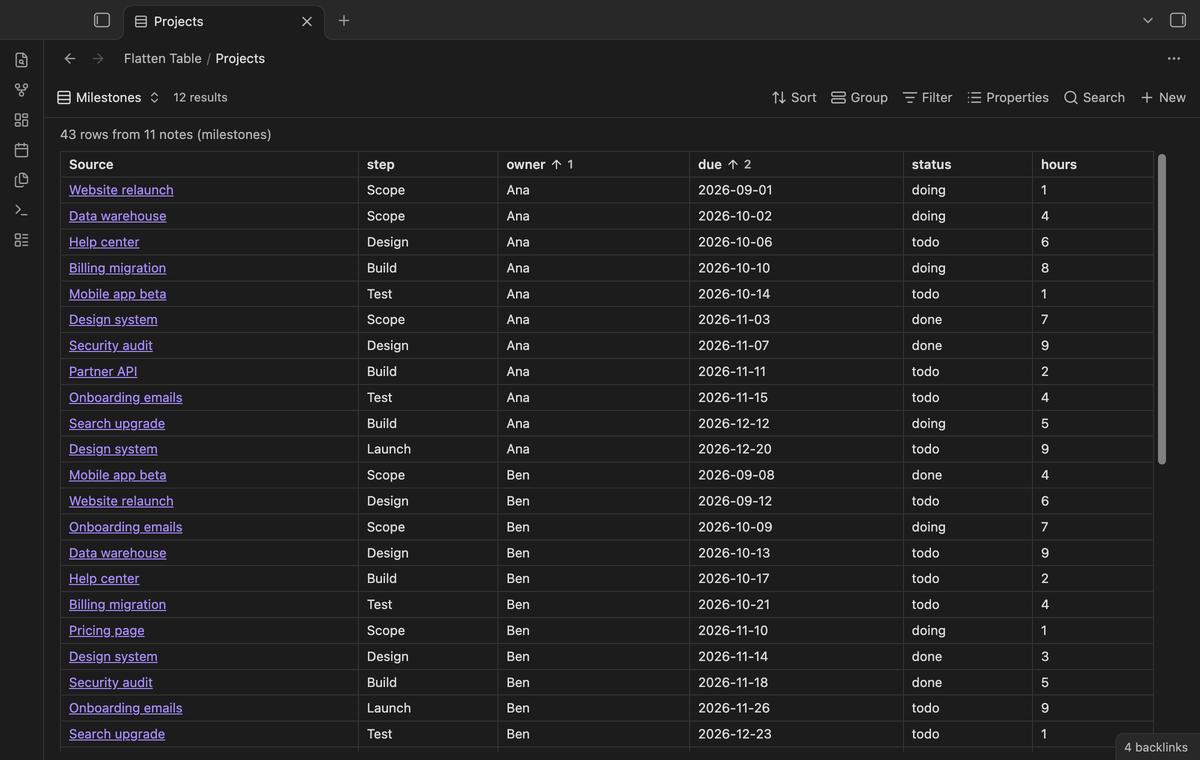Navigate forward with right arrow

pos(98,58)
